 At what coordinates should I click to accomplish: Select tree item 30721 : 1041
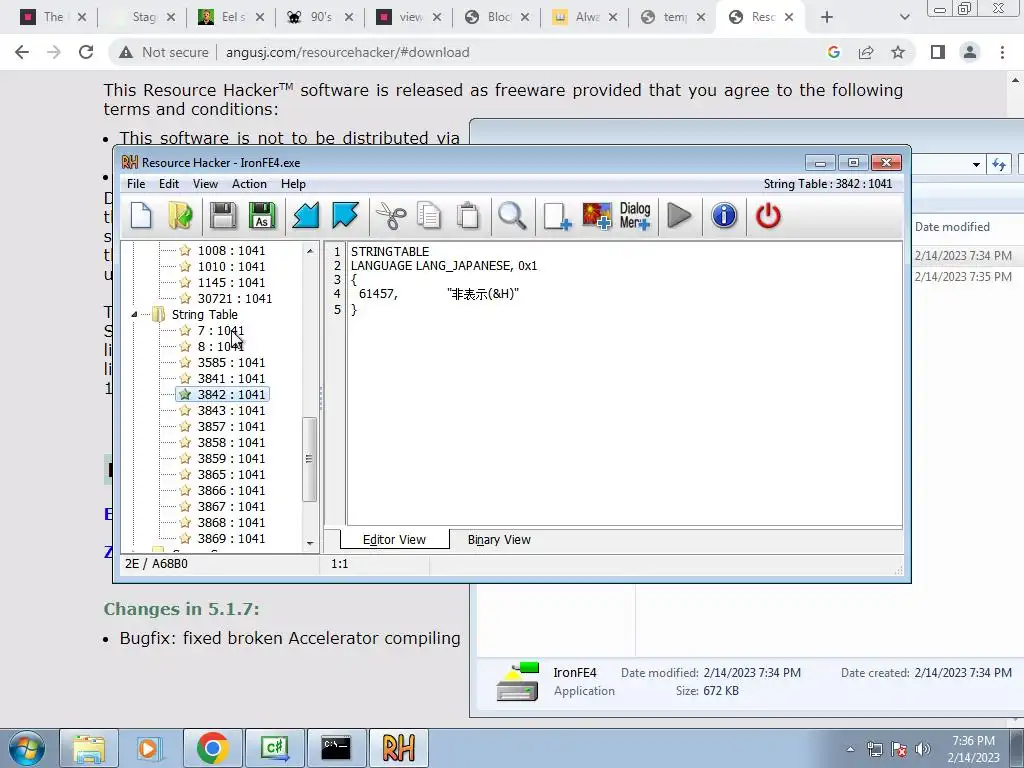[234, 298]
